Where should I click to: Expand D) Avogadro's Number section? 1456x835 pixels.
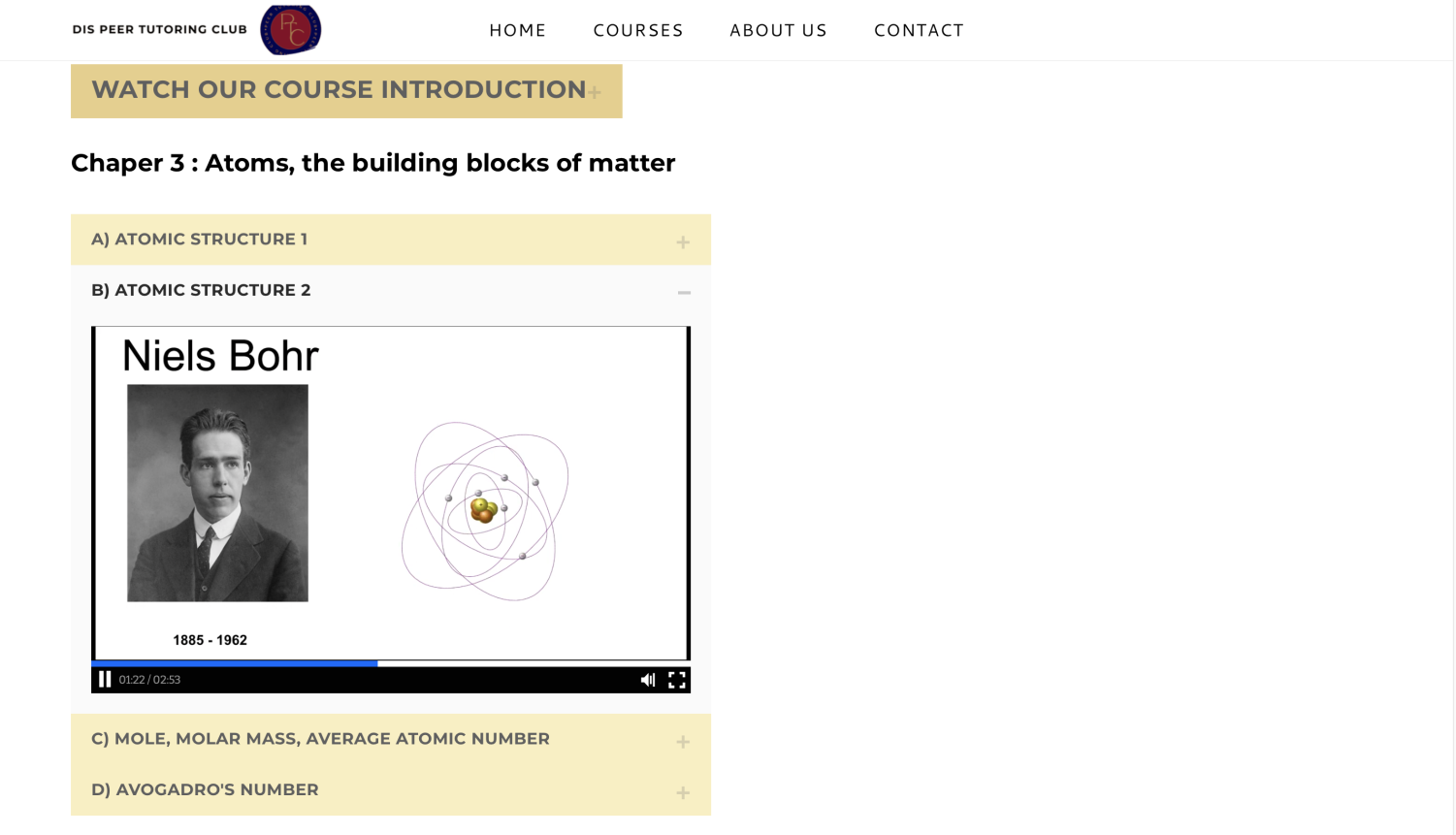[x=391, y=790]
